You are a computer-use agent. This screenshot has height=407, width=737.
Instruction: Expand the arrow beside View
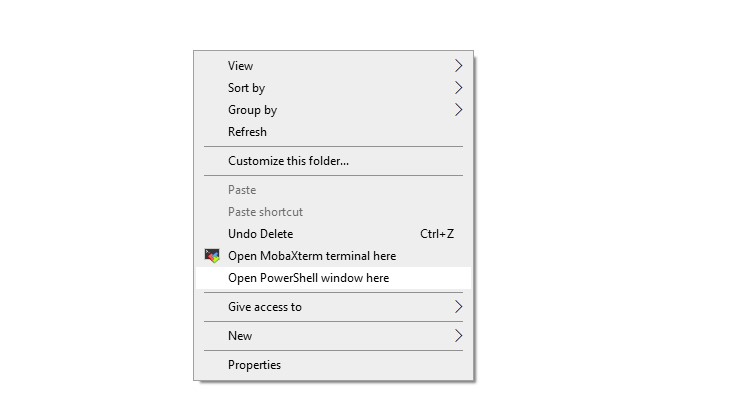(458, 66)
